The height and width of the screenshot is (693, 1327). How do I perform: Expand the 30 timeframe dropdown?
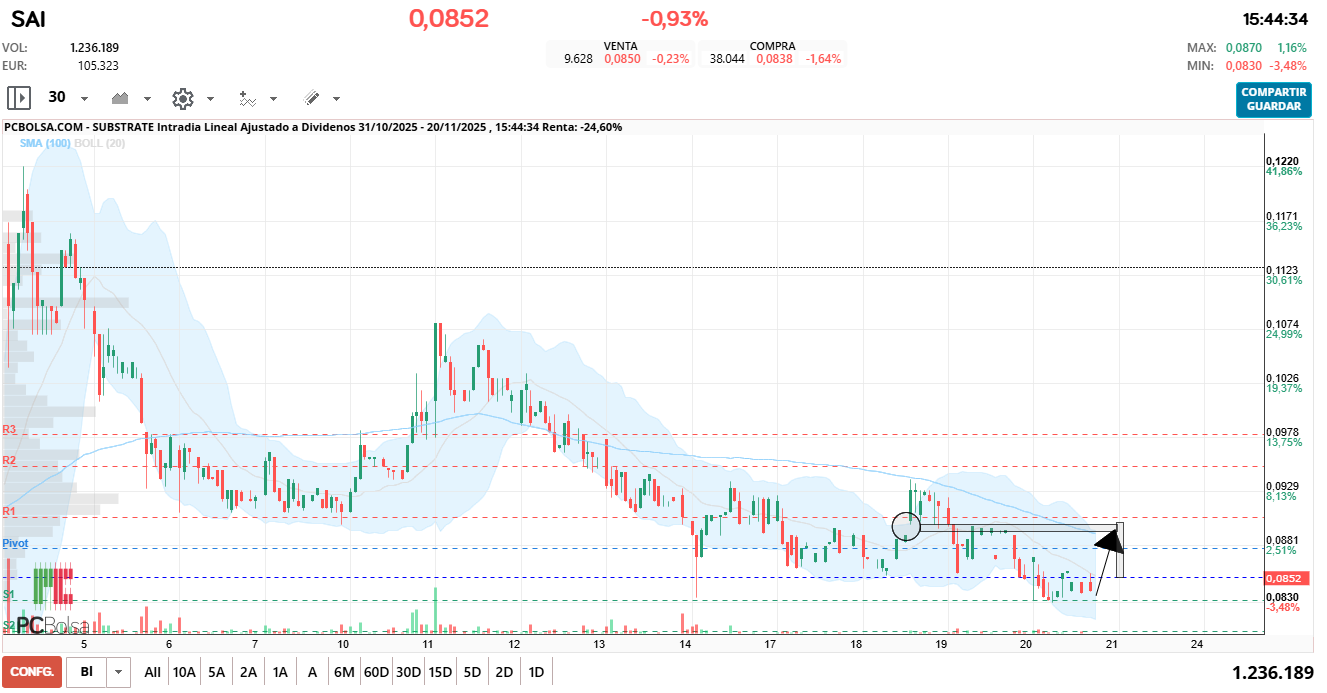coord(84,98)
